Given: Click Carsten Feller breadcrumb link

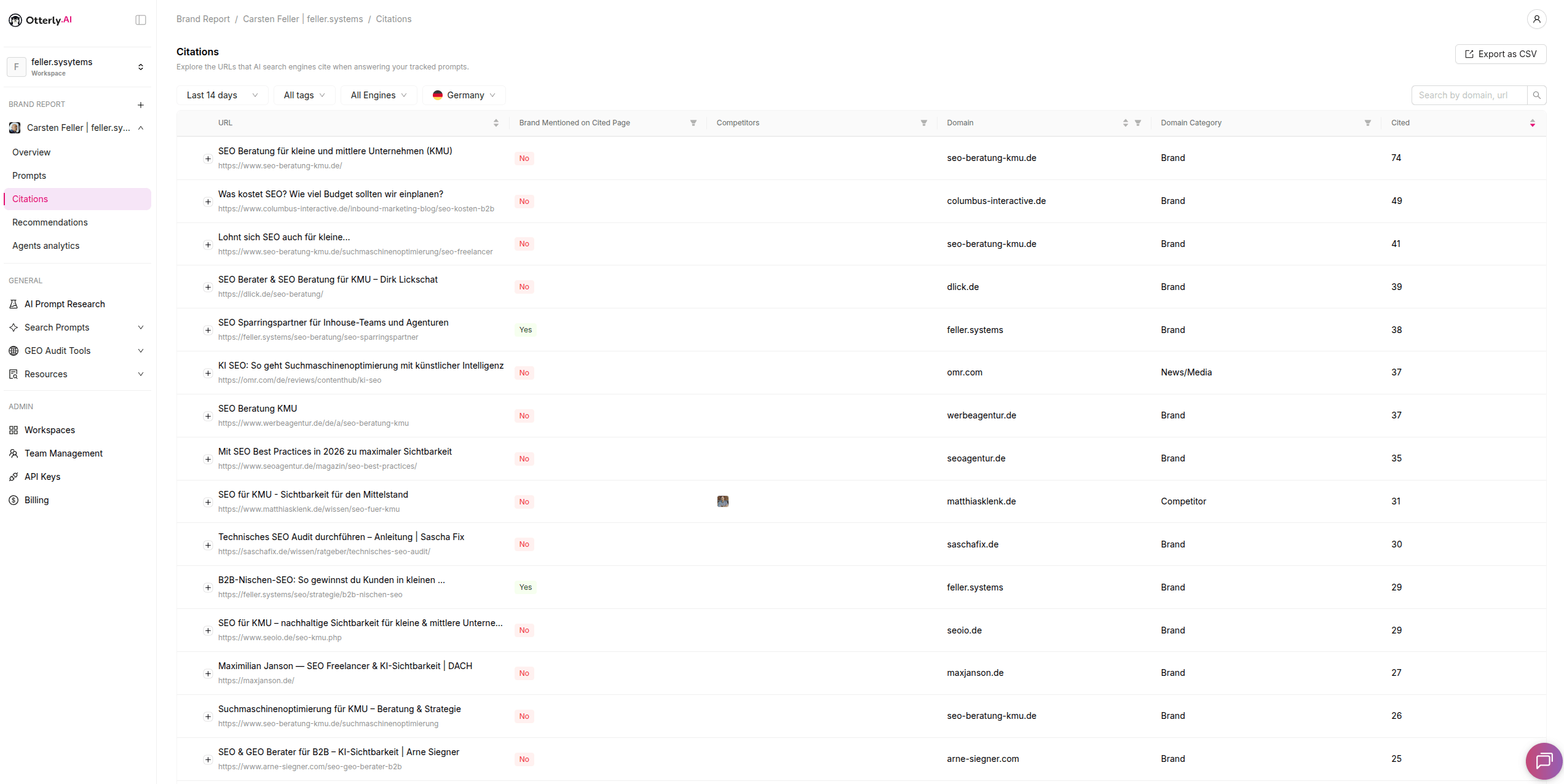Looking at the screenshot, I should click(302, 19).
